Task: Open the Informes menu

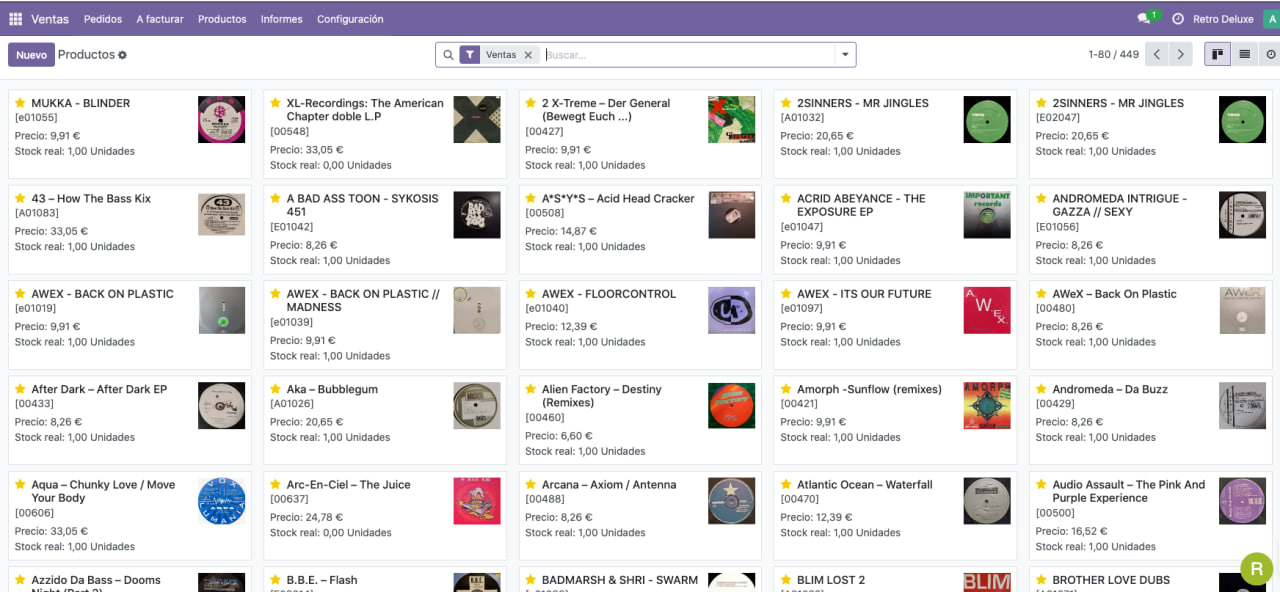Action: (281, 19)
